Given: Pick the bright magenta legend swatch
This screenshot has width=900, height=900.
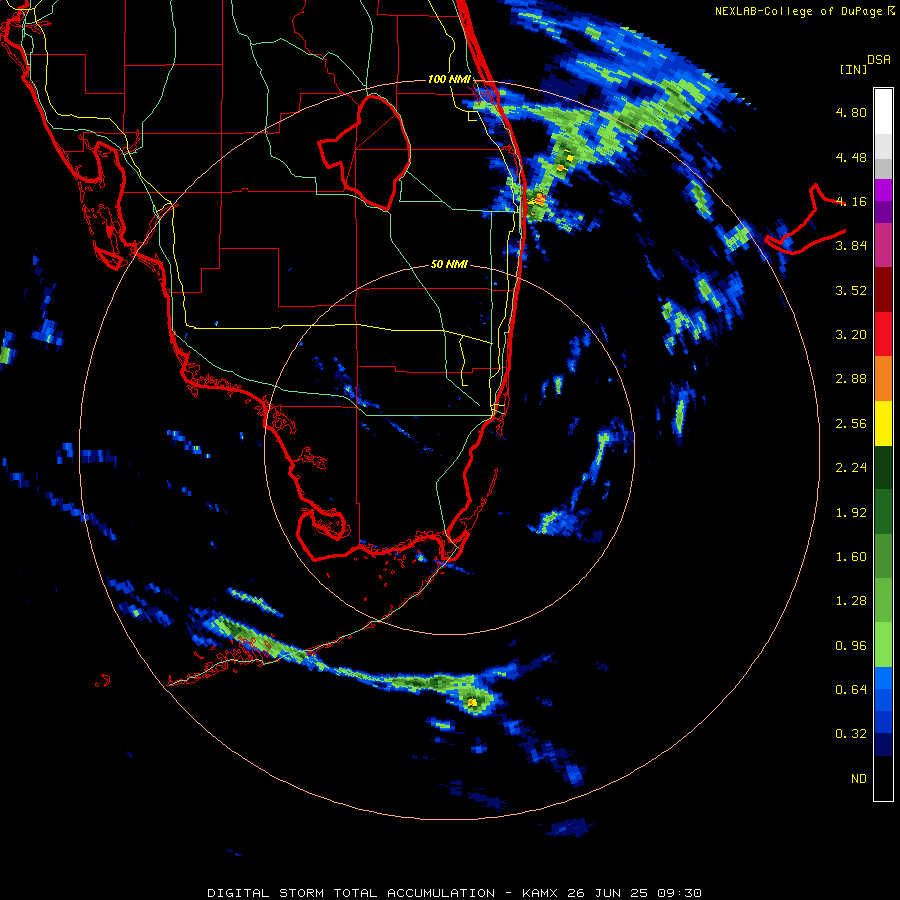Looking at the screenshot, I should (x=883, y=190).
